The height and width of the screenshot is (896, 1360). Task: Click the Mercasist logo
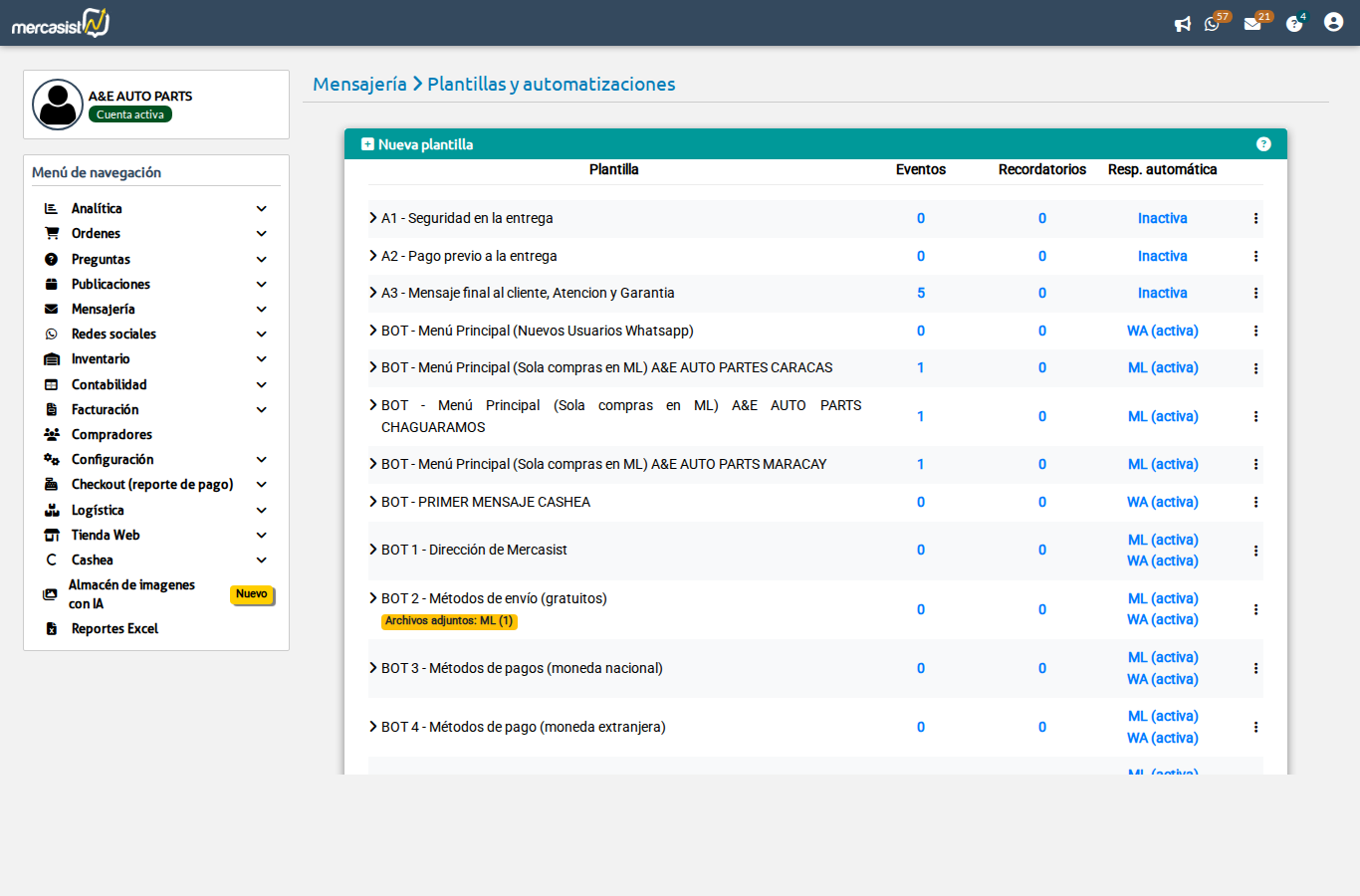coord(61,23)
